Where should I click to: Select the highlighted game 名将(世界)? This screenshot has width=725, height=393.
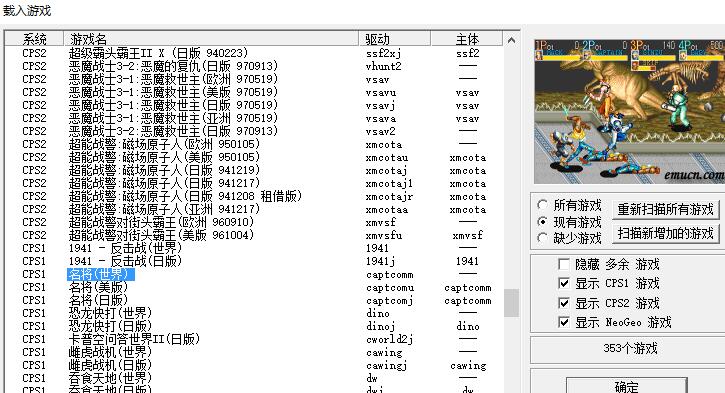coord(101,274)
